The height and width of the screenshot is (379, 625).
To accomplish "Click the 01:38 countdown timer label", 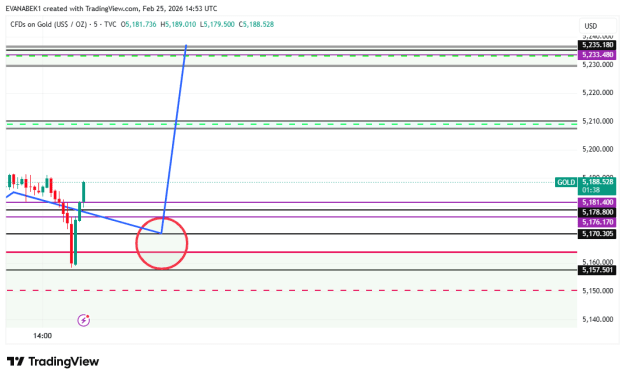I will (x=590, y=190).
